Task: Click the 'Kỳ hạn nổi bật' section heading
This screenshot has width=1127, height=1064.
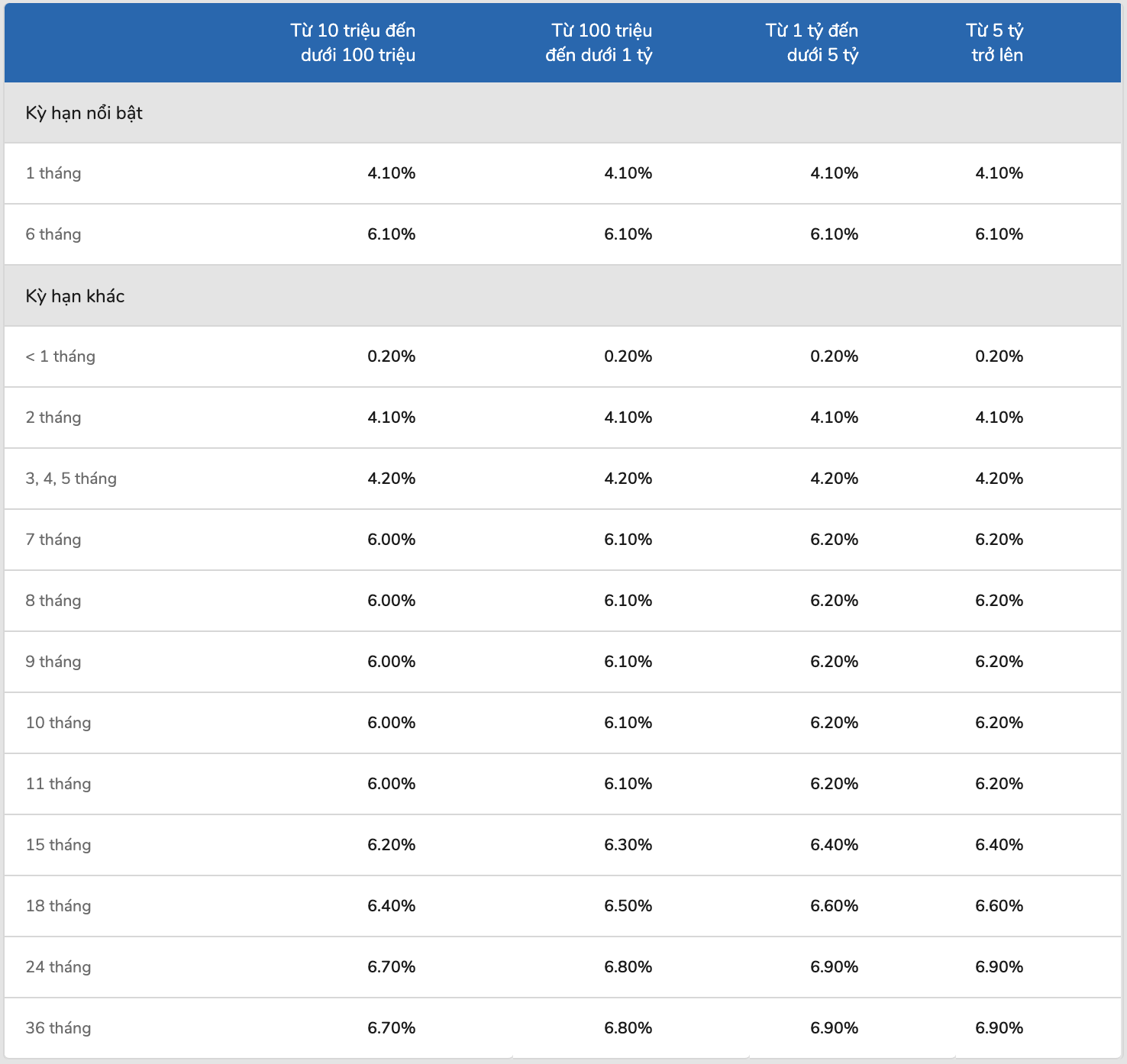Action: point(84,113)
